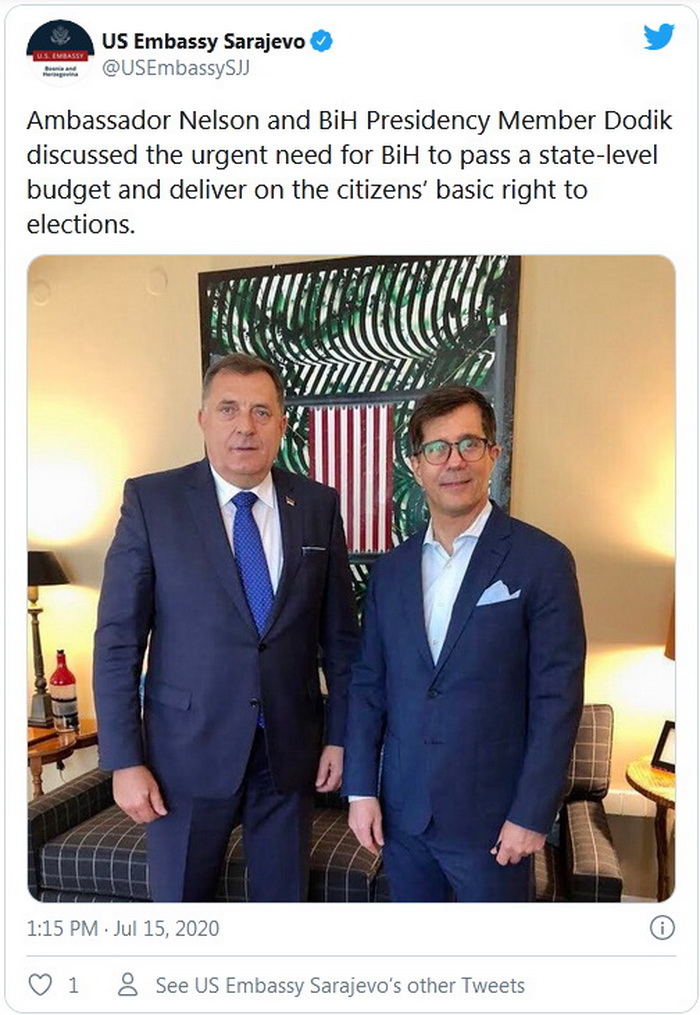Open the 1:15 PM Jul 15, 2020 timestamp

(123, 928)
